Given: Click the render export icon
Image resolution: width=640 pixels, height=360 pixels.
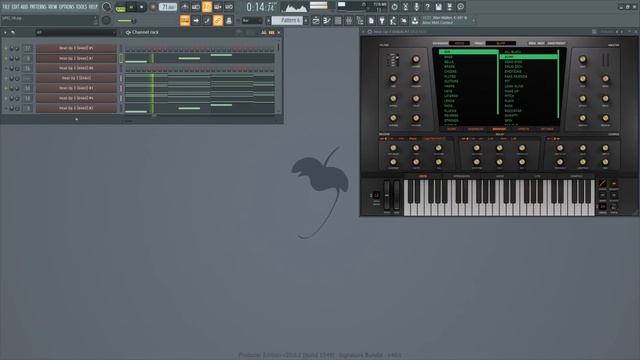Looking at the screenshot, I should coord(449,7).
